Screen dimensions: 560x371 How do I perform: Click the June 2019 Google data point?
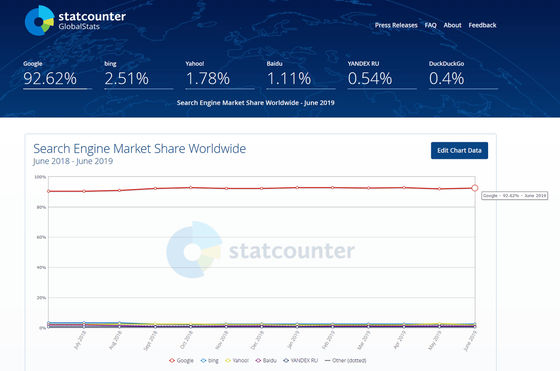tap(475, 188)
